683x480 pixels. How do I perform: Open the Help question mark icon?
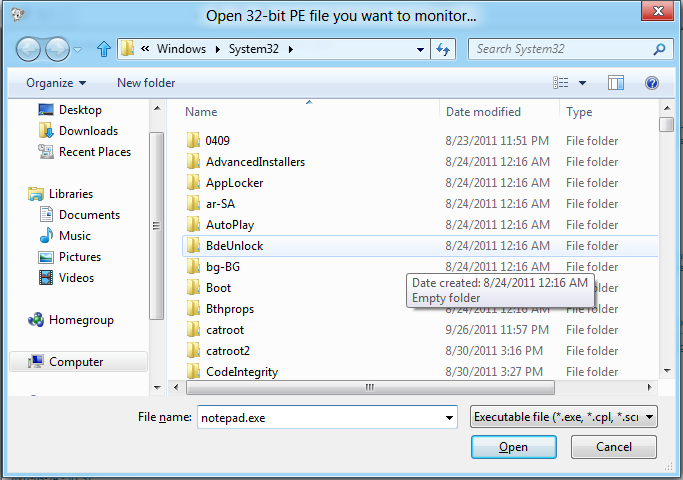[x=652, y=83]
